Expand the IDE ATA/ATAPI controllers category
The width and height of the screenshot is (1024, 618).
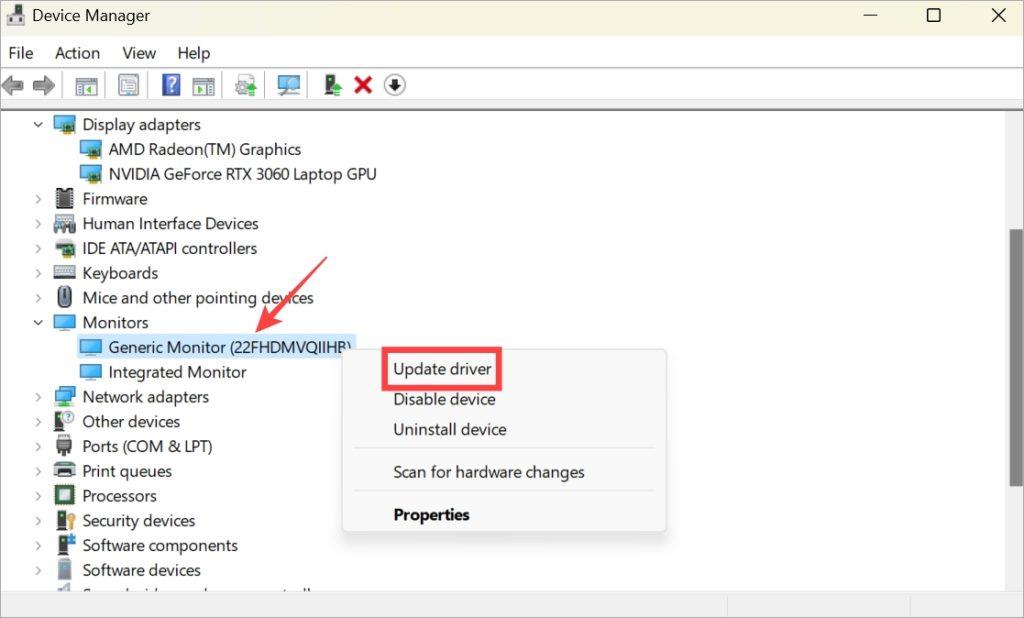(x=39, y=248)
